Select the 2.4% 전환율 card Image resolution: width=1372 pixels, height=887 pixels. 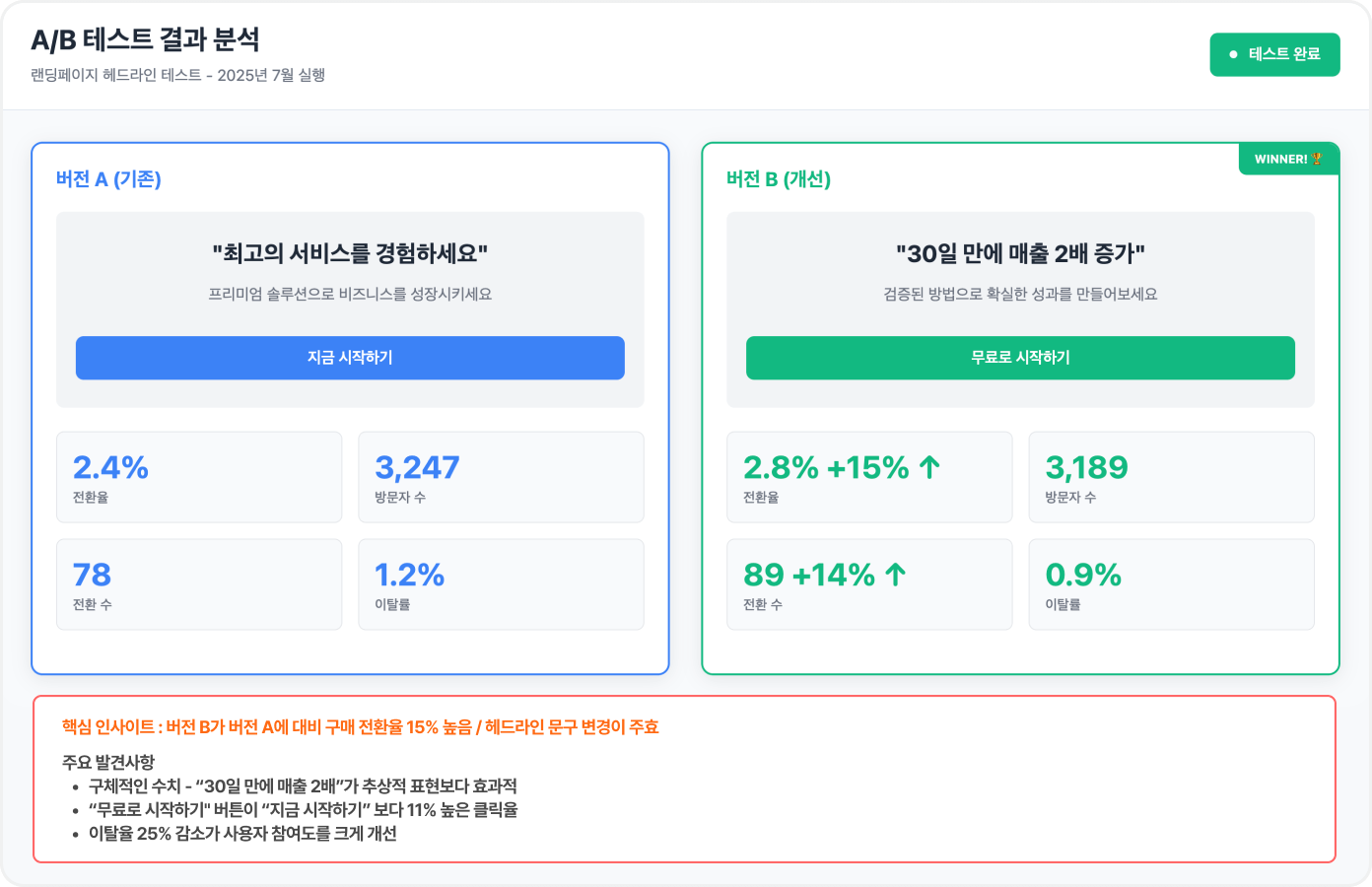[x=199, y=477]
